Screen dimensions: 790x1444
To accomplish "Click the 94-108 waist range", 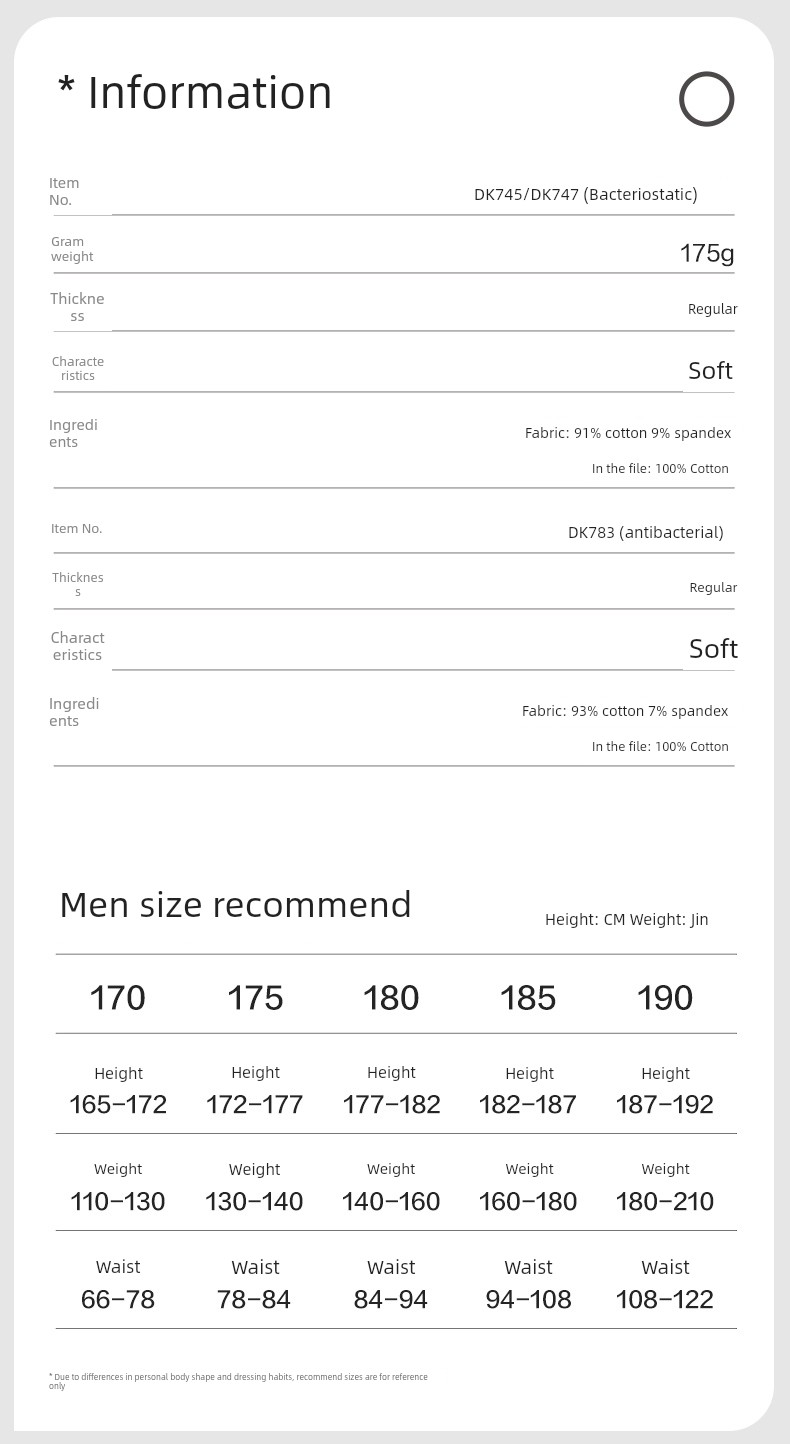I will (528, 1299).
